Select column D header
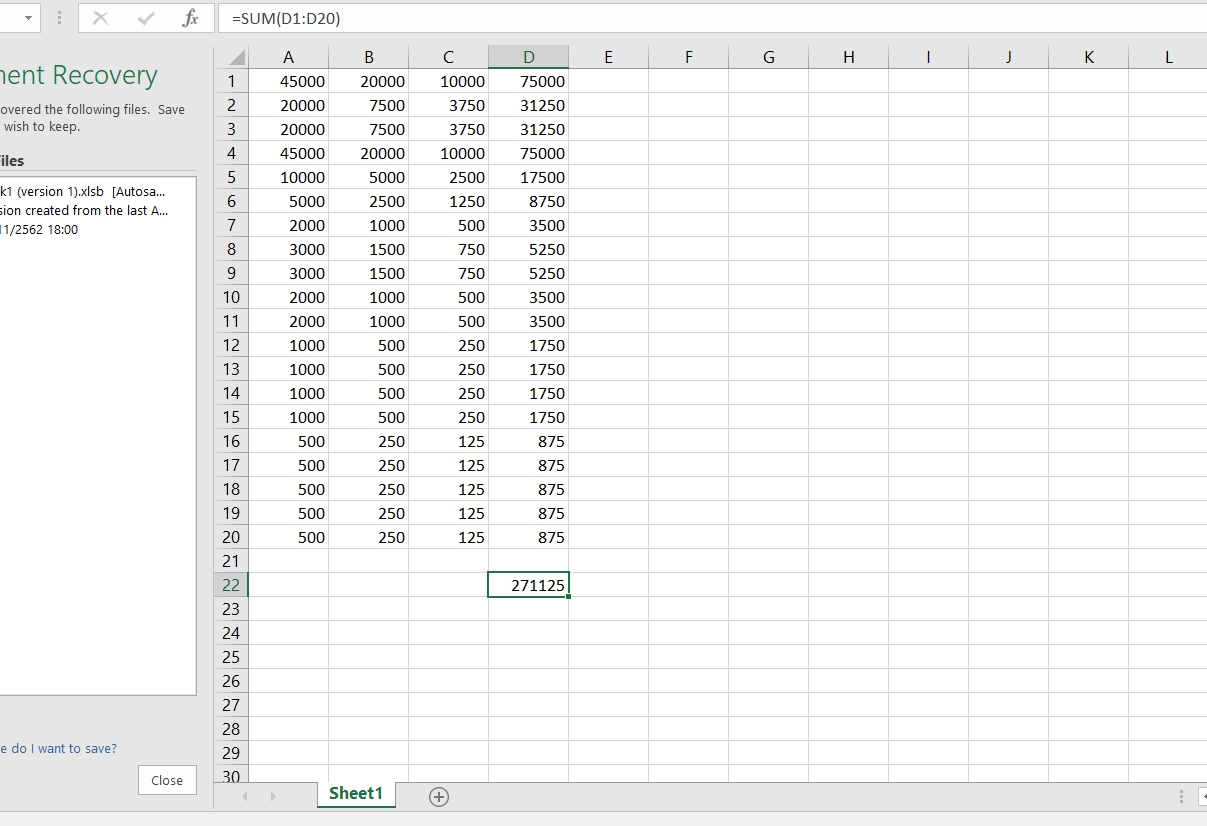Image resolution: width=1207 pixels, height=826 pixels. coord(528,58)
